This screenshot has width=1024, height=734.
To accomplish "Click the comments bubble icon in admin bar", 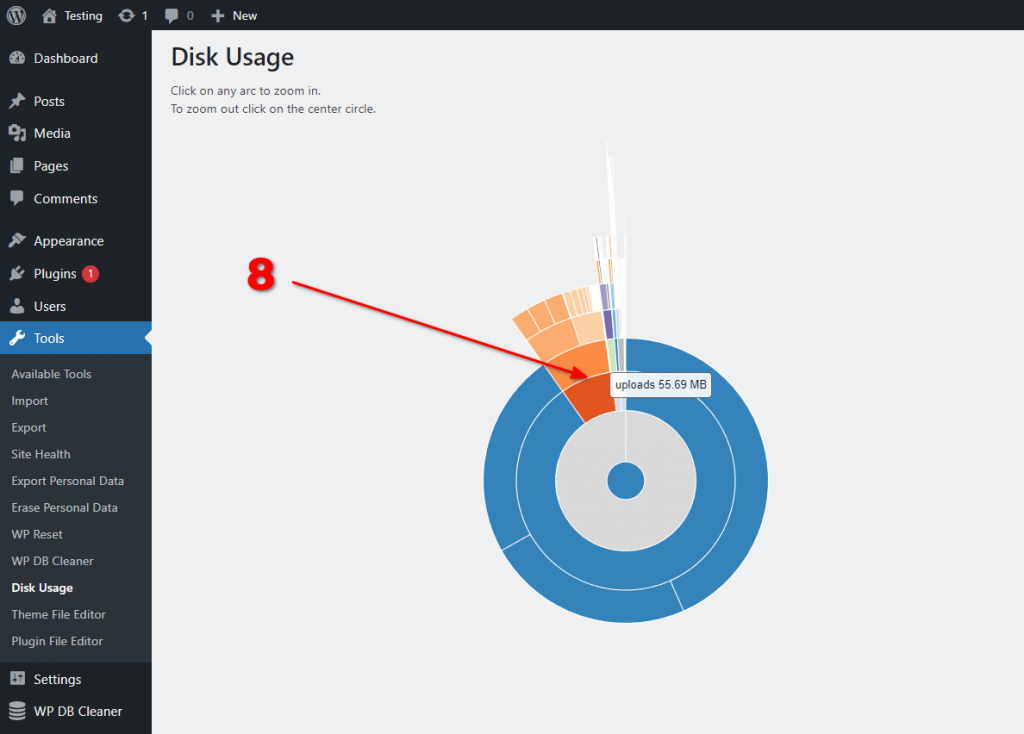I will tap(171, 16).
